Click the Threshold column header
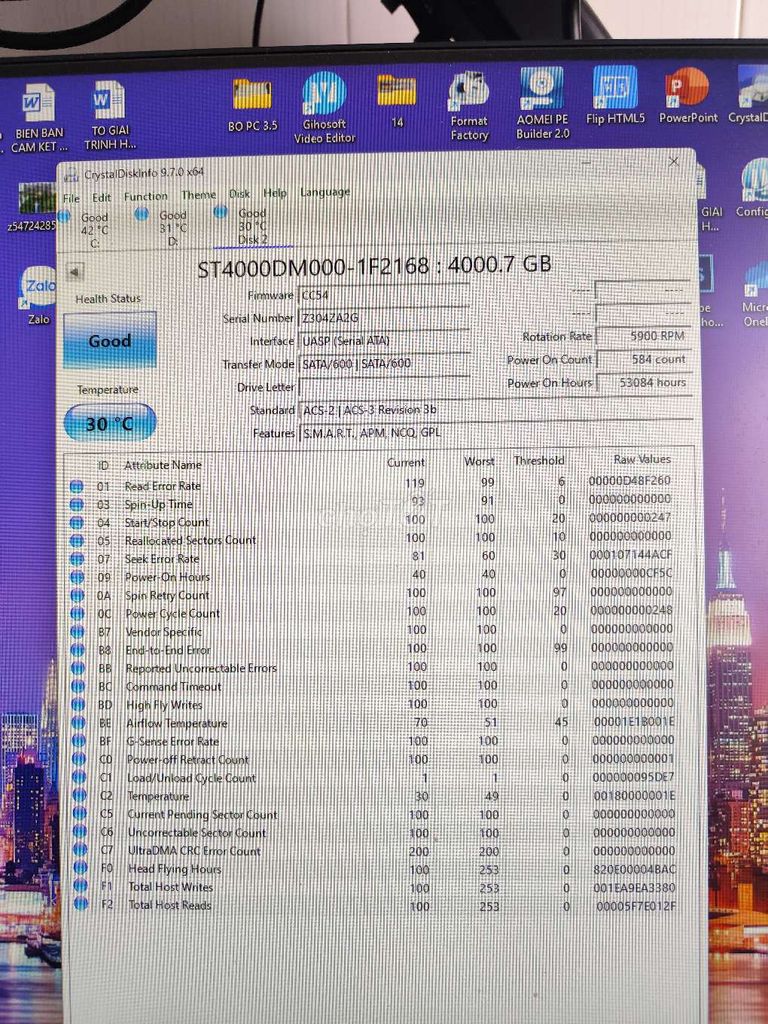This screenshot has height=1024, width=768. (x=539, y=460)
